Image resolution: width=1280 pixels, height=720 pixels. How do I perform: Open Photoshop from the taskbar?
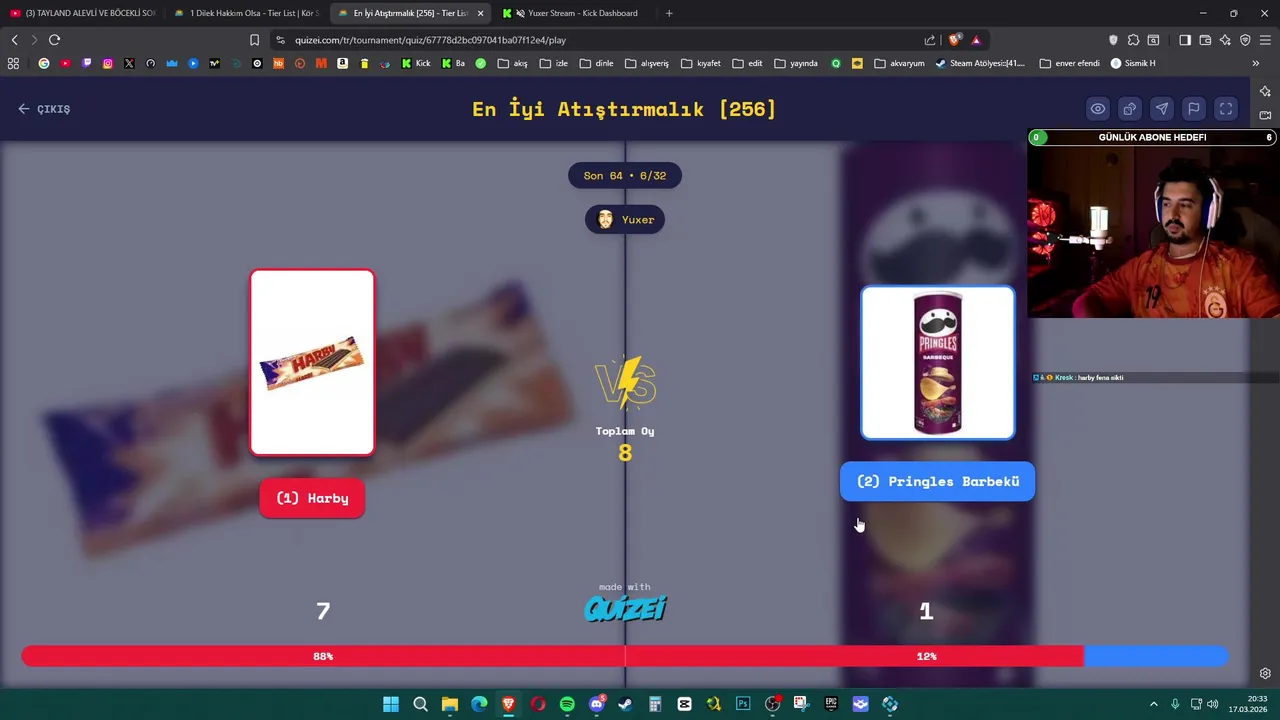743,704
